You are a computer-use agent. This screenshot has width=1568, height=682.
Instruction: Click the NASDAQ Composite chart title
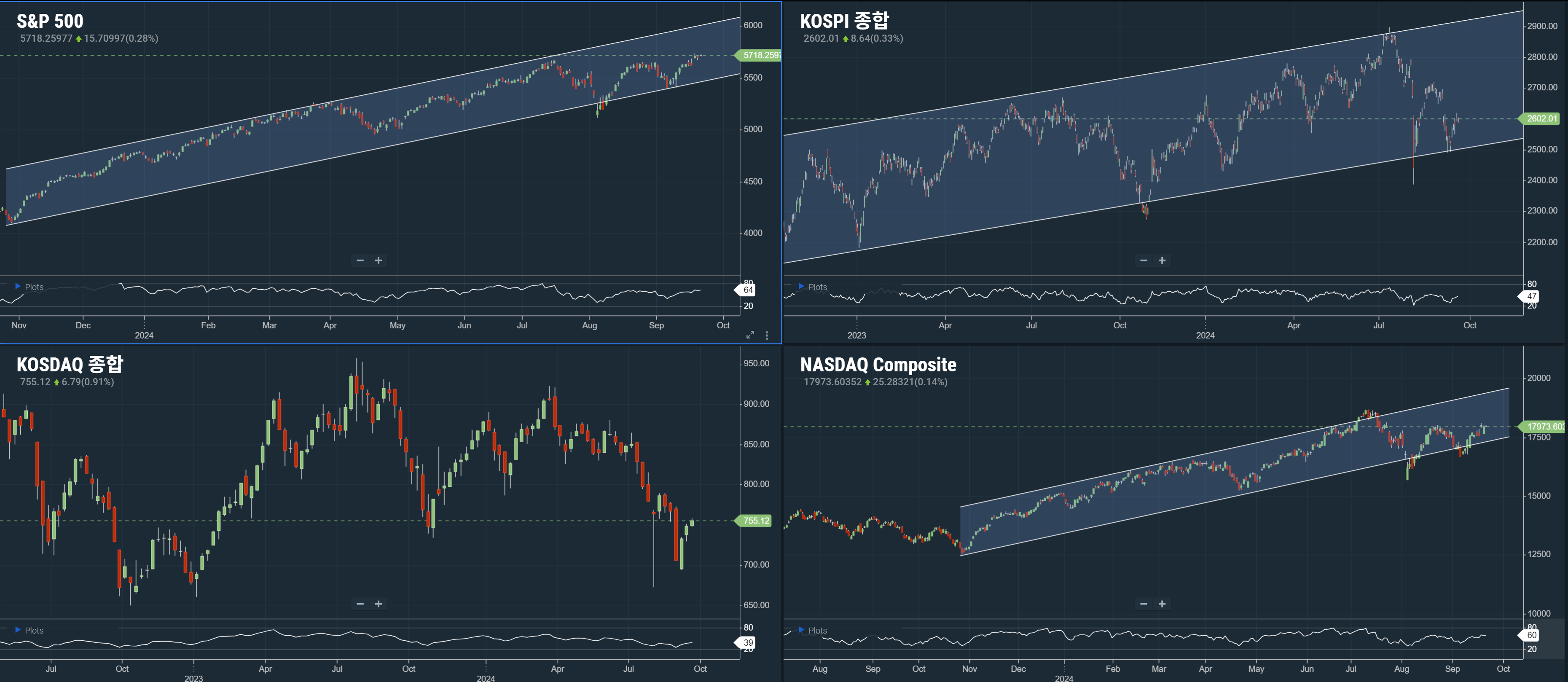pos(878,365)
